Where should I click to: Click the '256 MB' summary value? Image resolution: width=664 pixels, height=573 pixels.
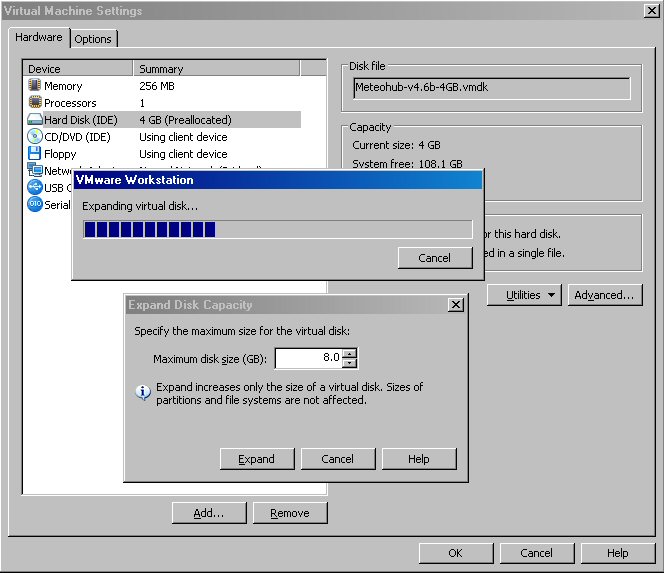coord(157,86)
